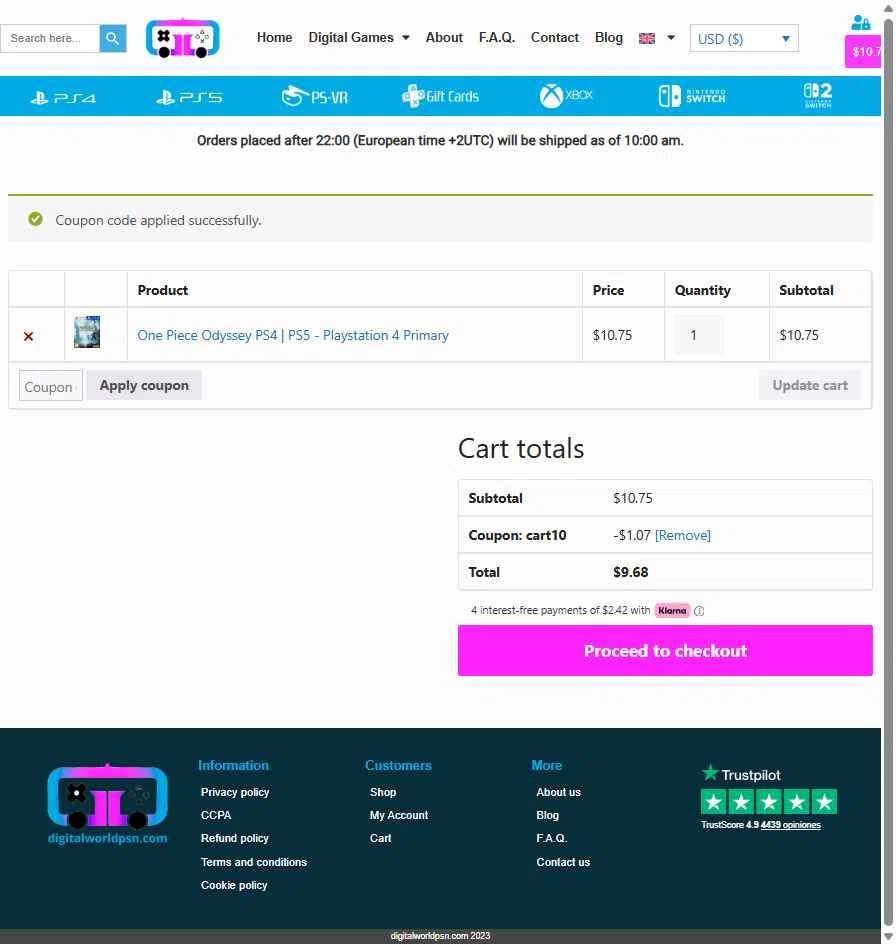Open the footer Blog link
Screen dimensions: 896x944
click(547, 815)
